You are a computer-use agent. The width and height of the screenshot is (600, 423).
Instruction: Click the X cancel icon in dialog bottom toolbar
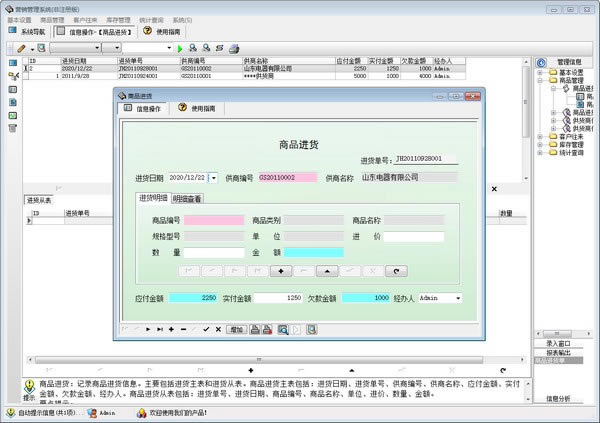tap(218, 329)
